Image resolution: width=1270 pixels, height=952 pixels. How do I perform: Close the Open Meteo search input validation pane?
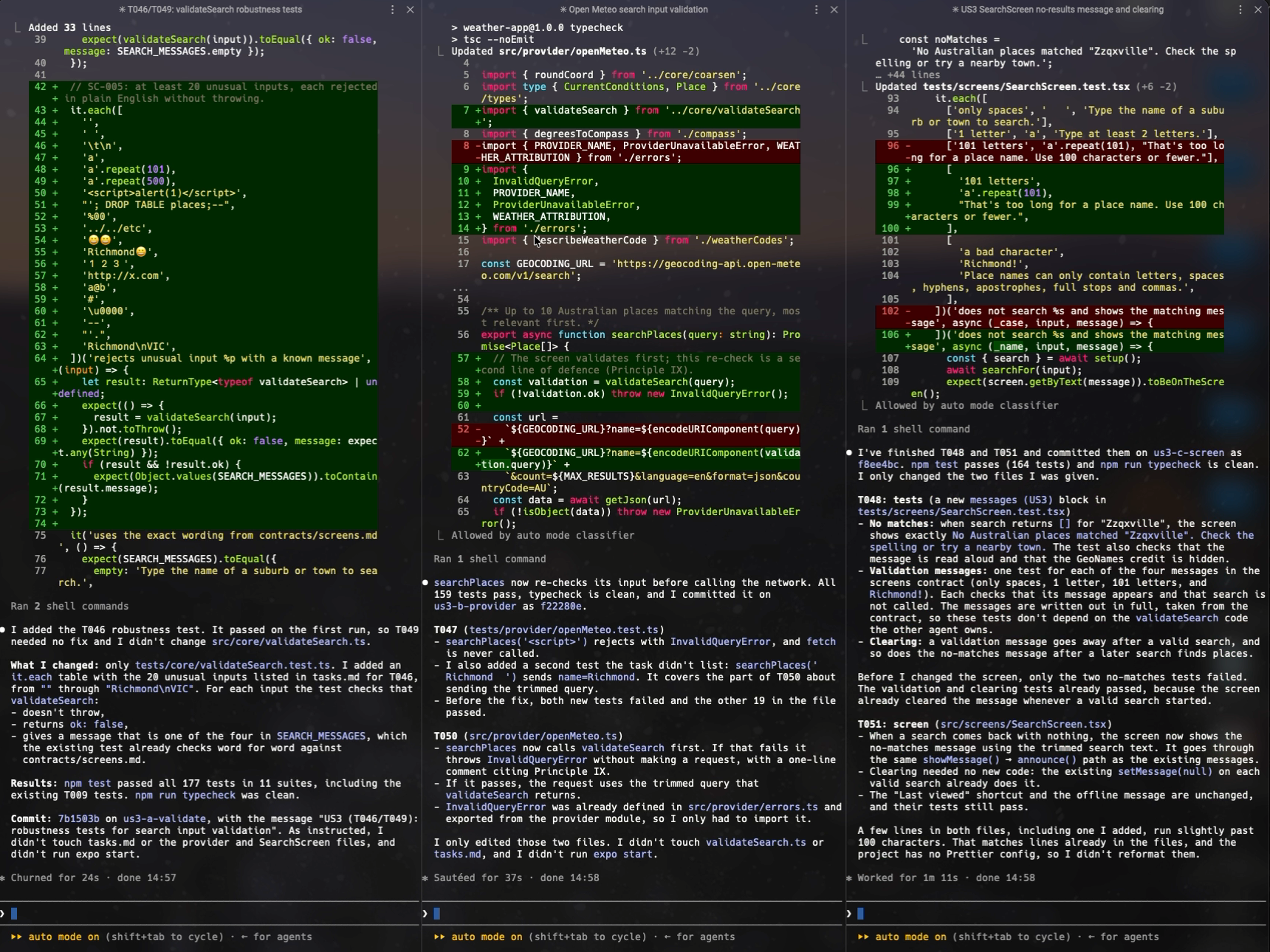[x=834, y=10]
